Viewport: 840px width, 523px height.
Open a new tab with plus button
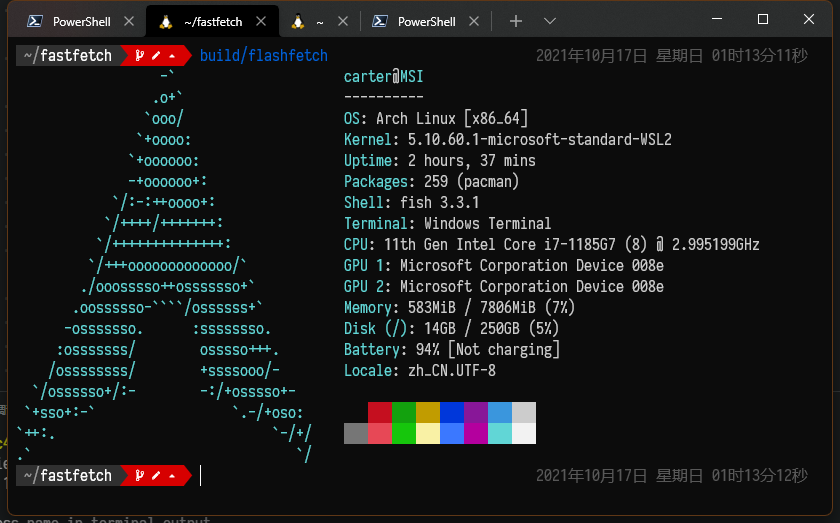click(516, 21)
